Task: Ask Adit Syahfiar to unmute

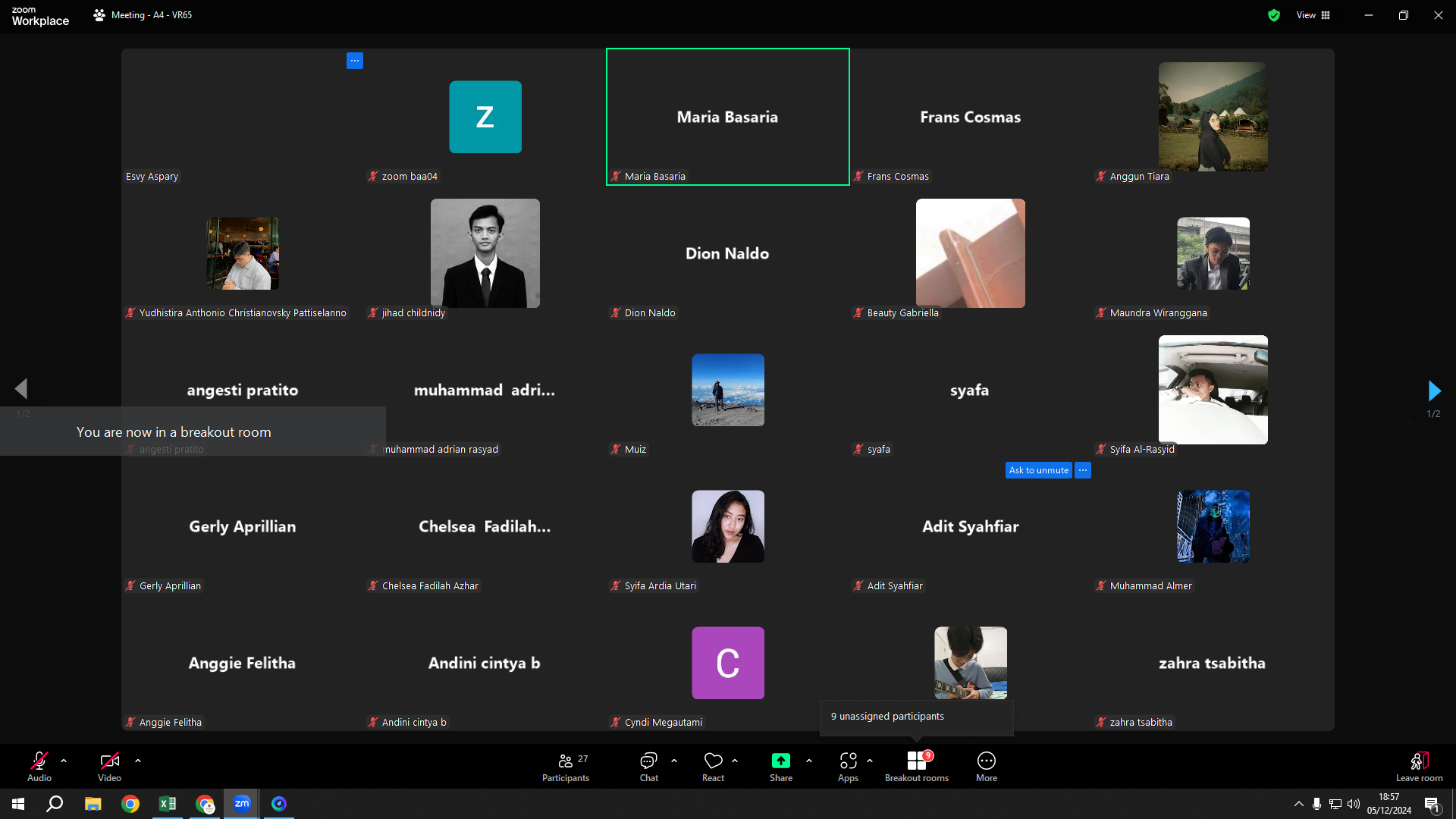Action: pyautogui.click(x=1039, y=470)
